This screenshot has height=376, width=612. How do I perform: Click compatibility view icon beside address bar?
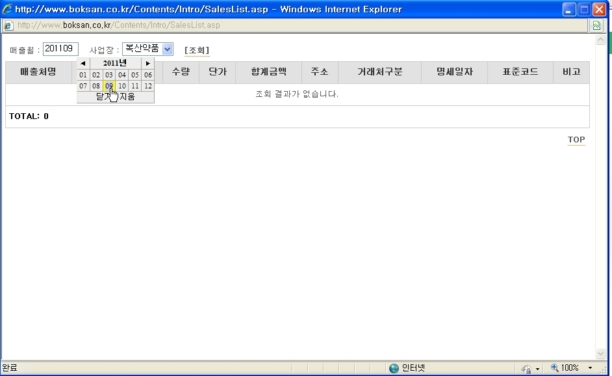click(596, 25)
